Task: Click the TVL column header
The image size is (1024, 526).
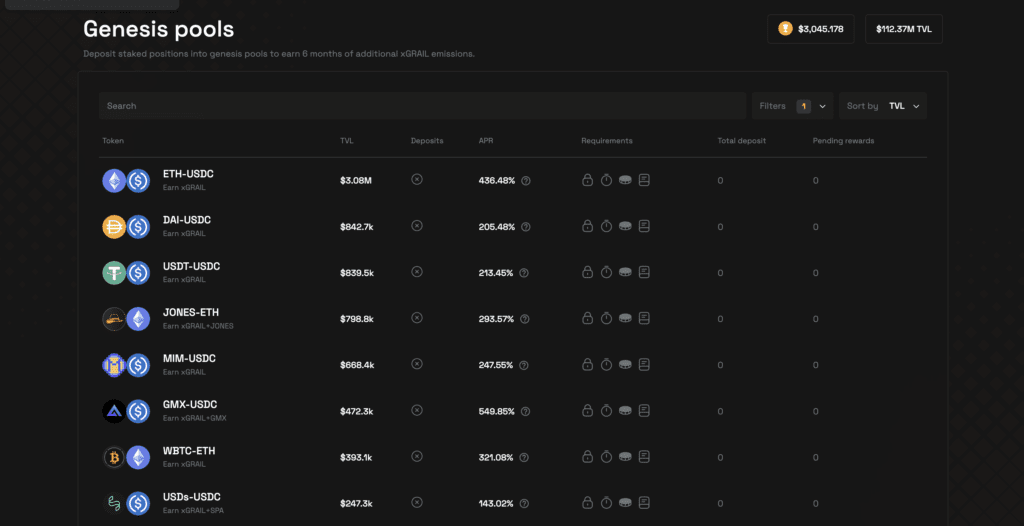Action: pos(347,141)
